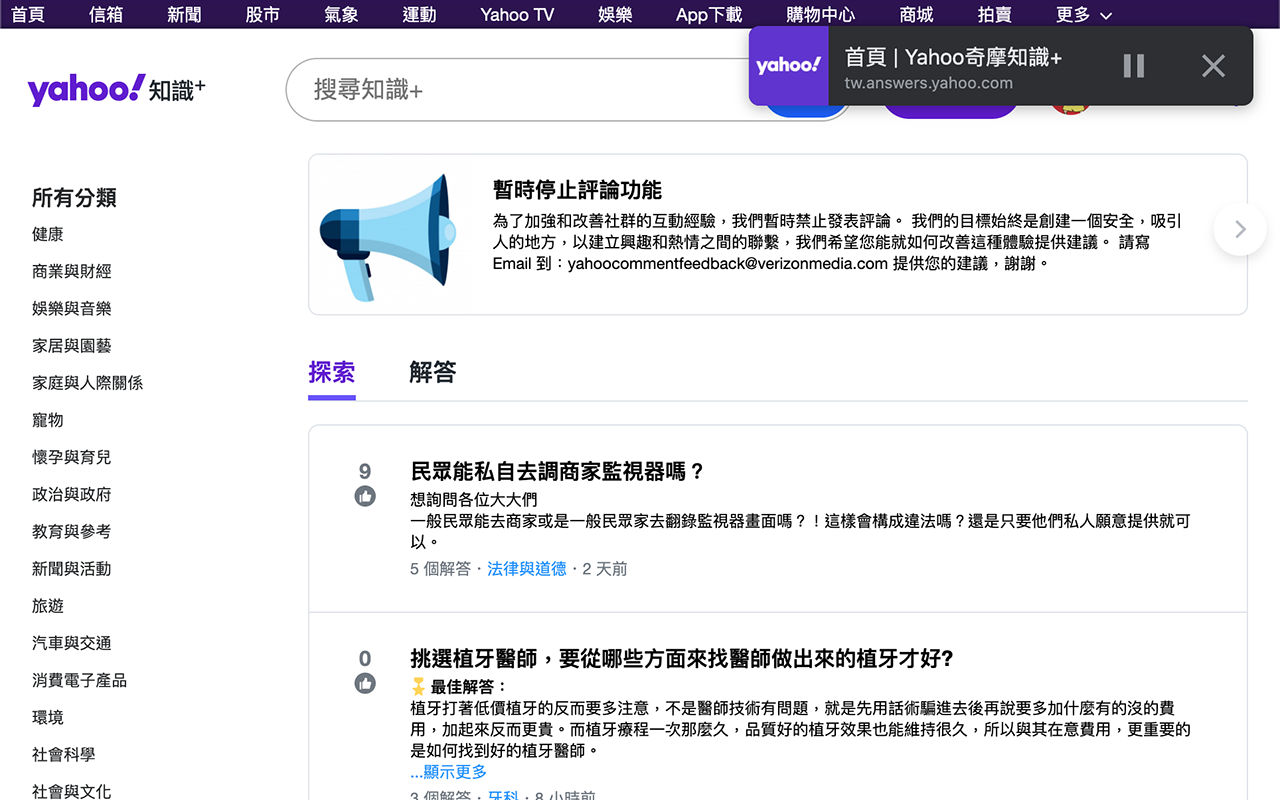
Task: Select 家居與園藝 category
Action: click(x=72, y=345)
